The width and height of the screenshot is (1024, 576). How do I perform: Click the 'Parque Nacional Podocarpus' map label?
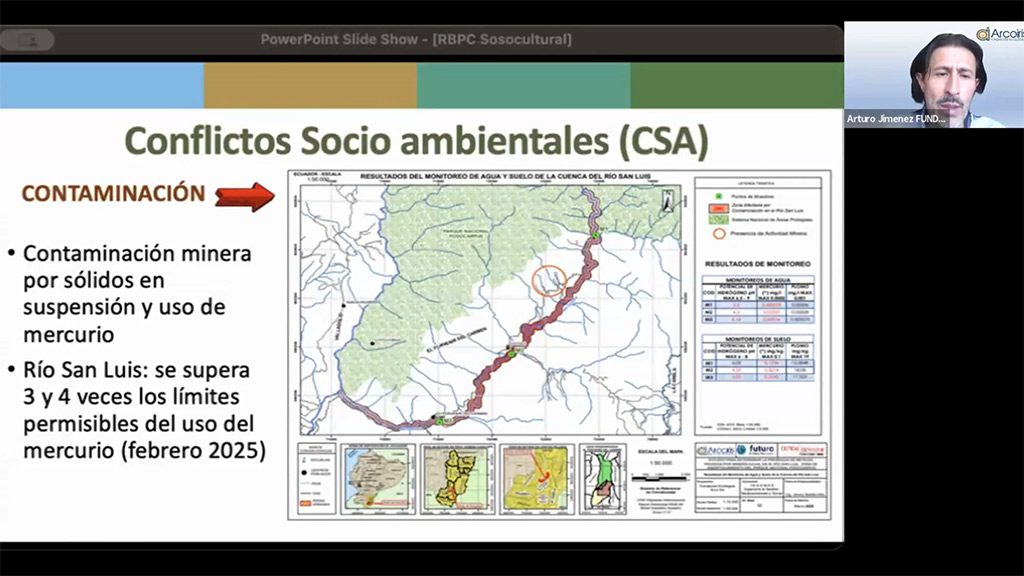click(x=466, y=234)
